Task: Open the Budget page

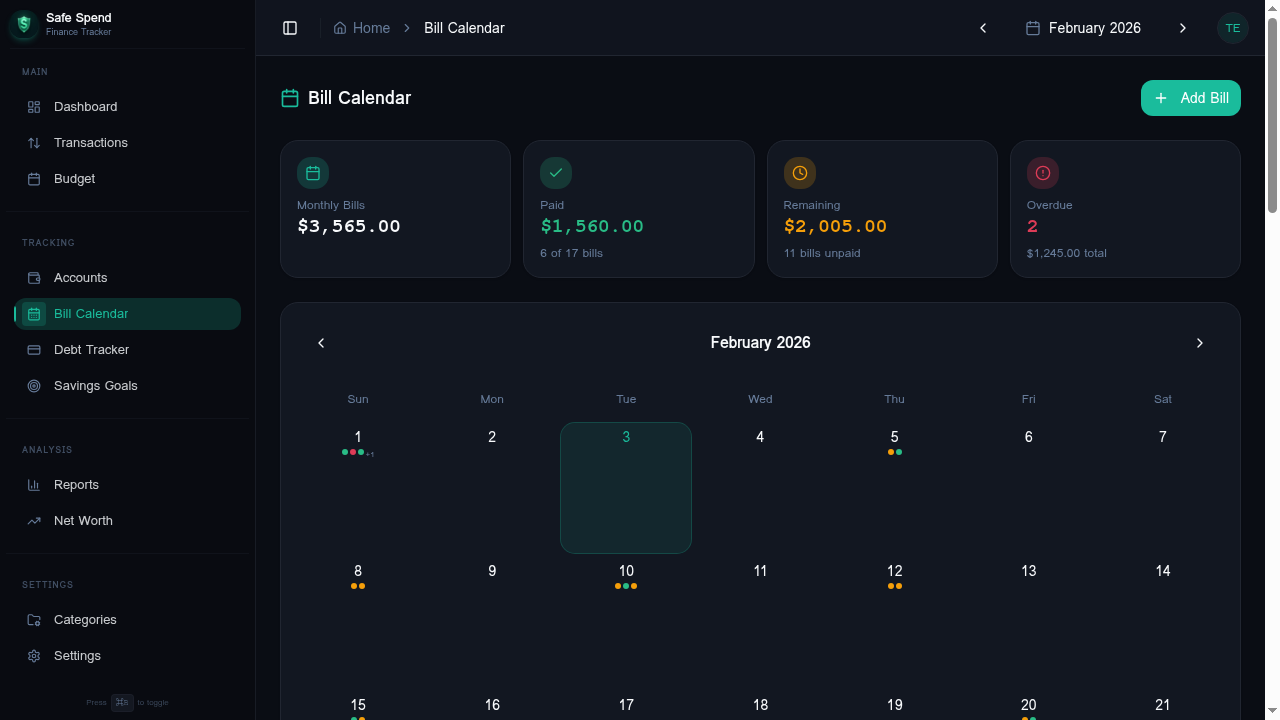Action: (74, 178)
